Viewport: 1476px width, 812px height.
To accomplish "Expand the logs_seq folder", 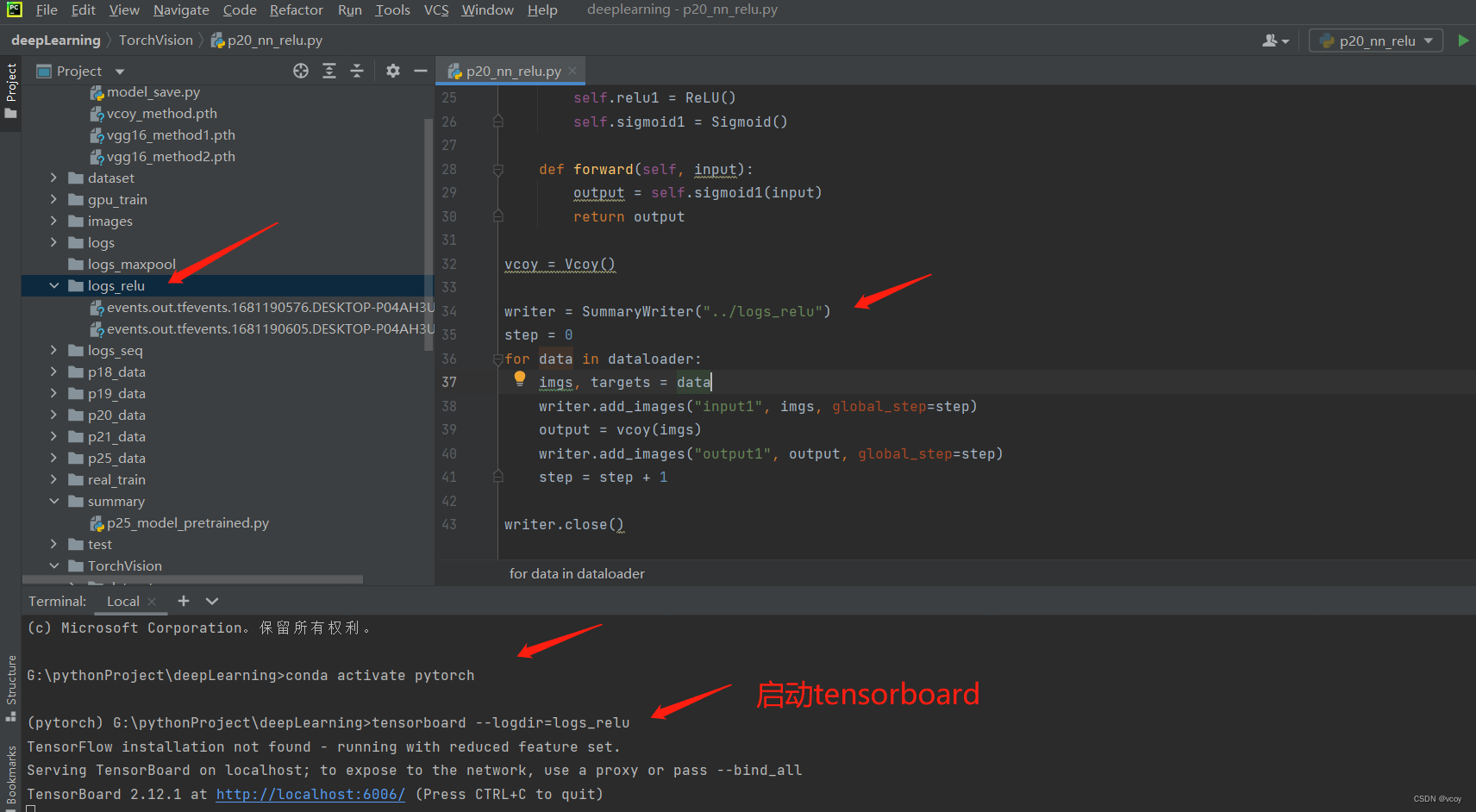I will (53, 350).
